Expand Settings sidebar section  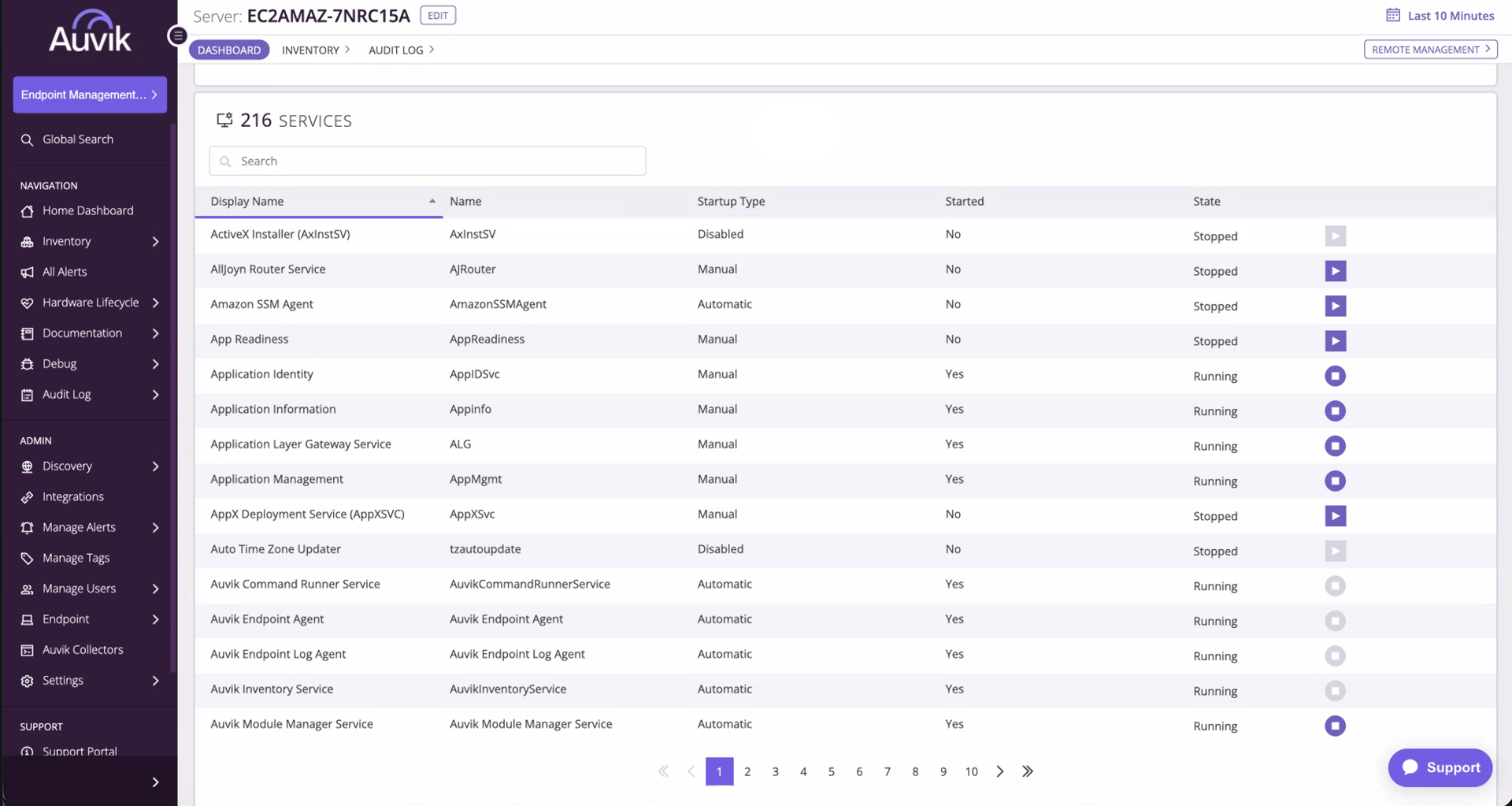155,680
